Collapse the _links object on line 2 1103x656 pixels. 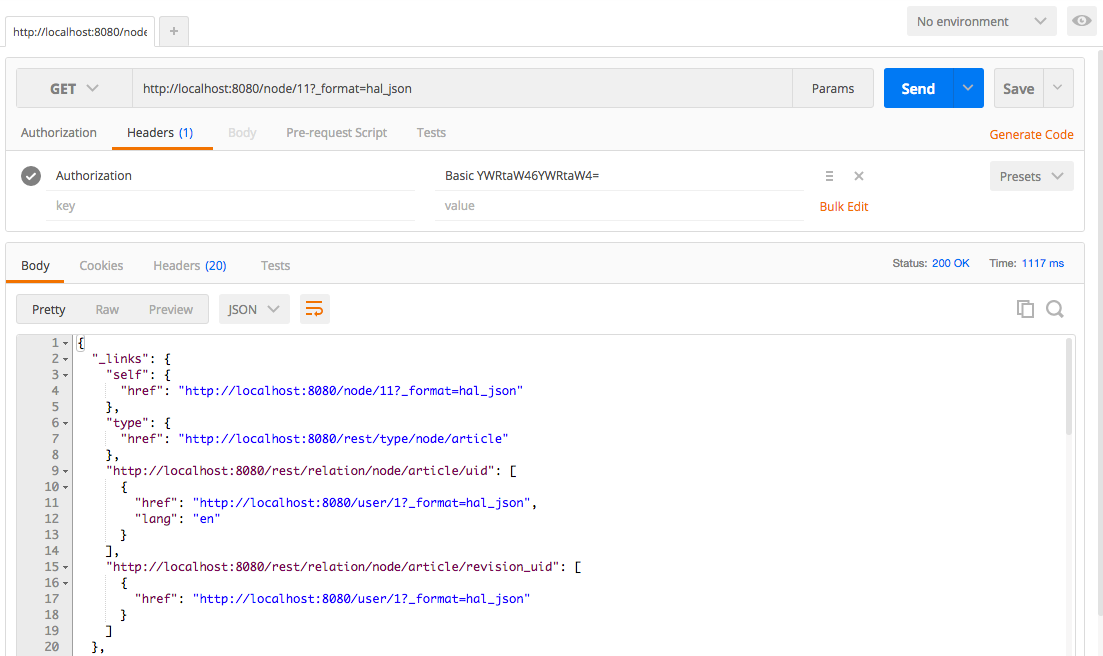(x=66, y=359)
